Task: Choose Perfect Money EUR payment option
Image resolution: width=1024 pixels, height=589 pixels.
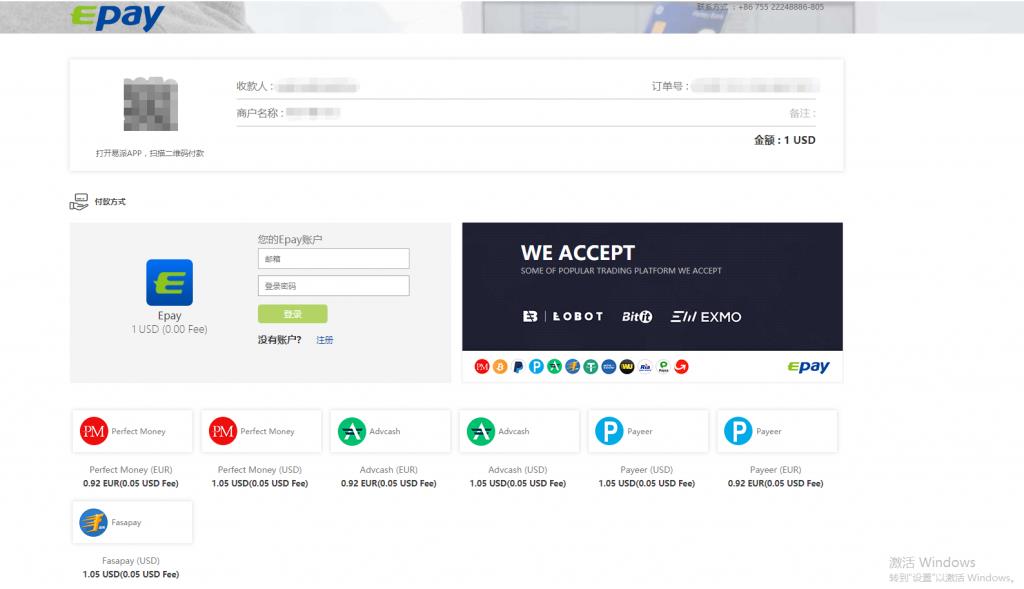Action: [132, 431]
